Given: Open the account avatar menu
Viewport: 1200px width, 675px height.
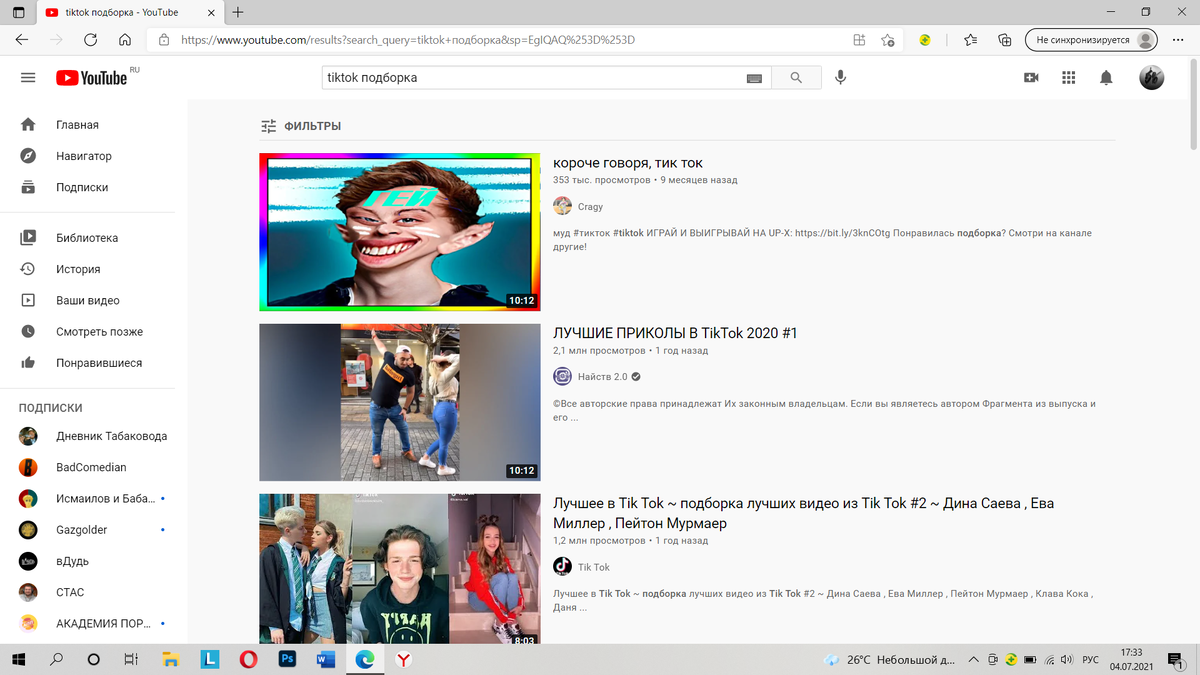Looking at the screenshot, I should click(1152, 77).
